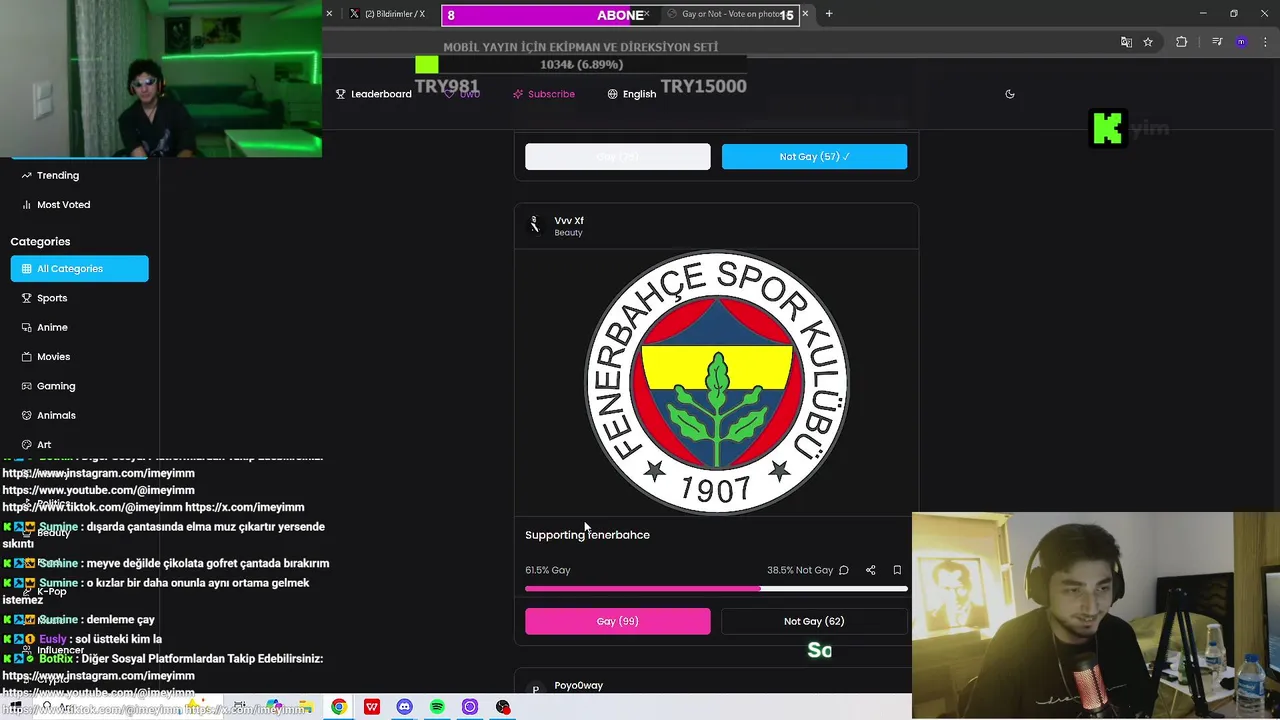
Task: Open a new browser tab
Action: [x=829, y=14]
